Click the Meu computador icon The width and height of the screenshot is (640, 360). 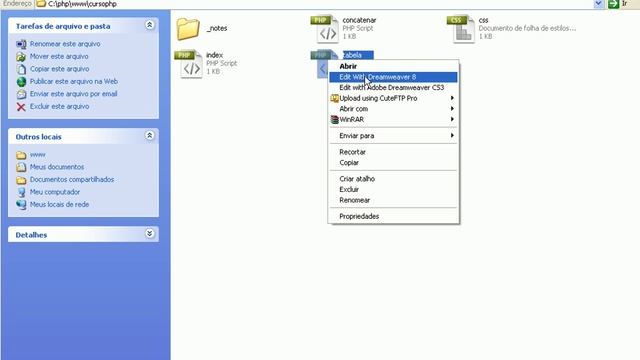coord(21,192)
